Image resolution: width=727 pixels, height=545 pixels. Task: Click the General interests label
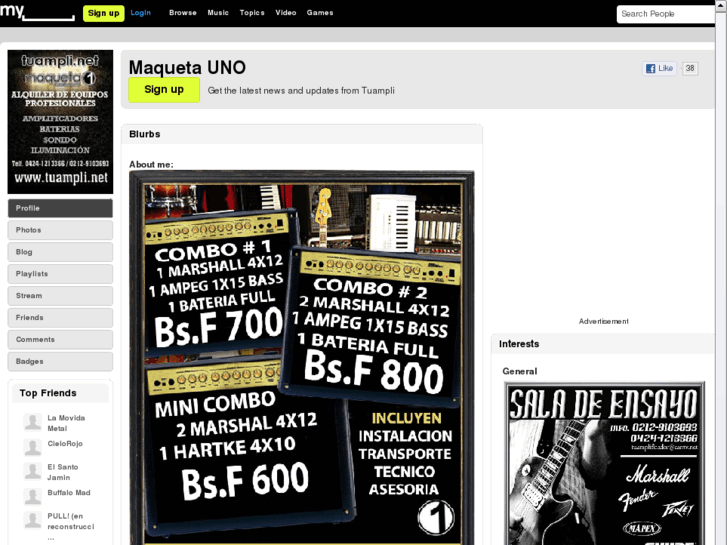click(519, 371)
